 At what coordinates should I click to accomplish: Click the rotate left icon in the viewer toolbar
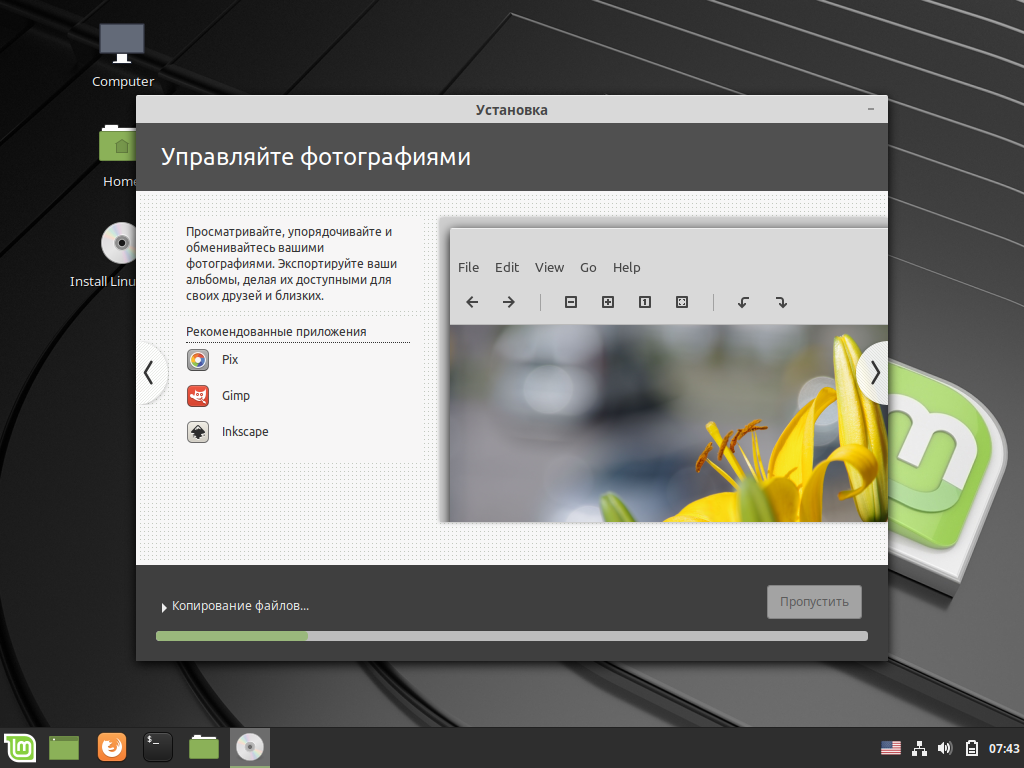[743, 302]
